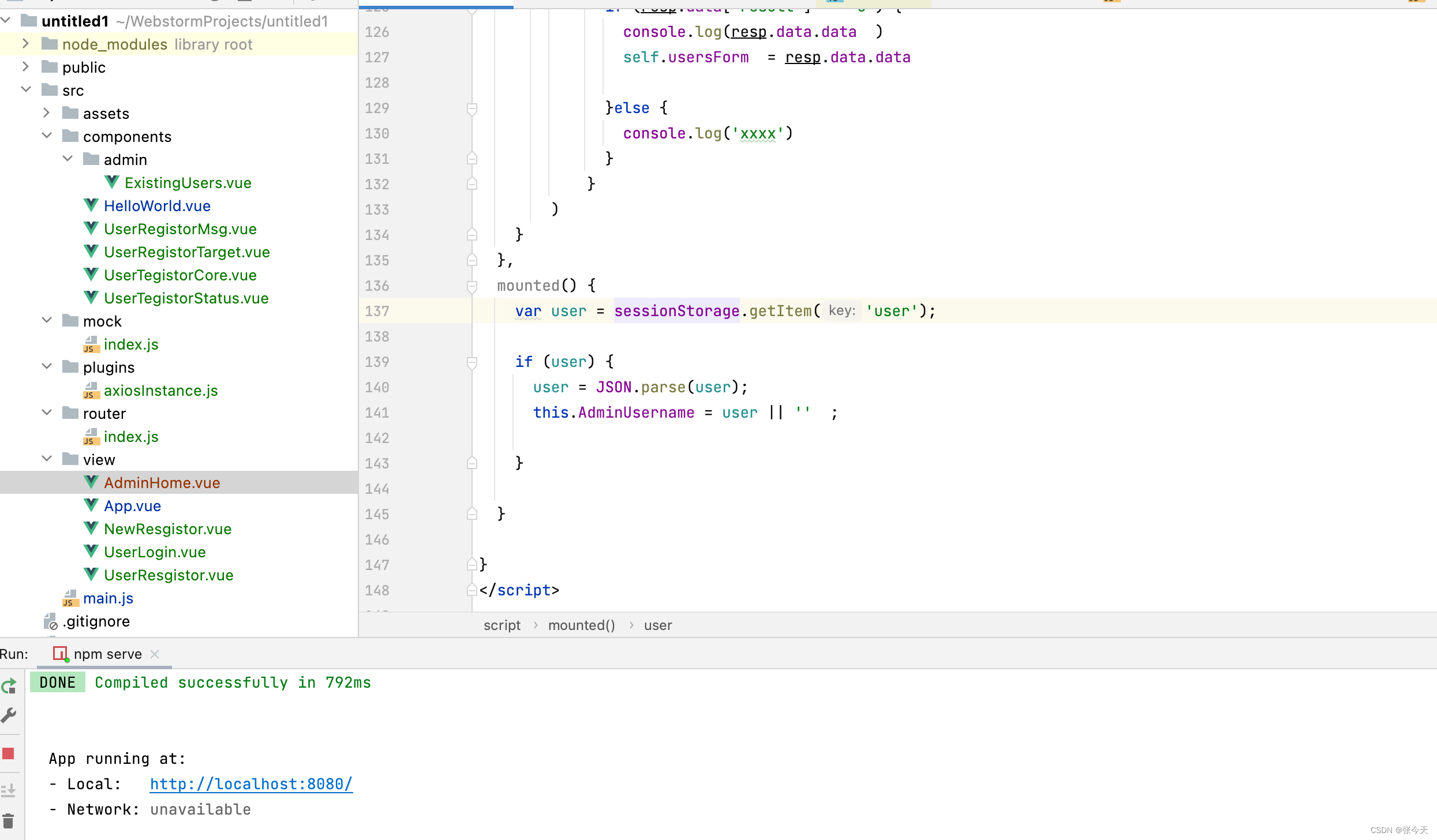Open ExistingUsers.vue file

(189, 182)
